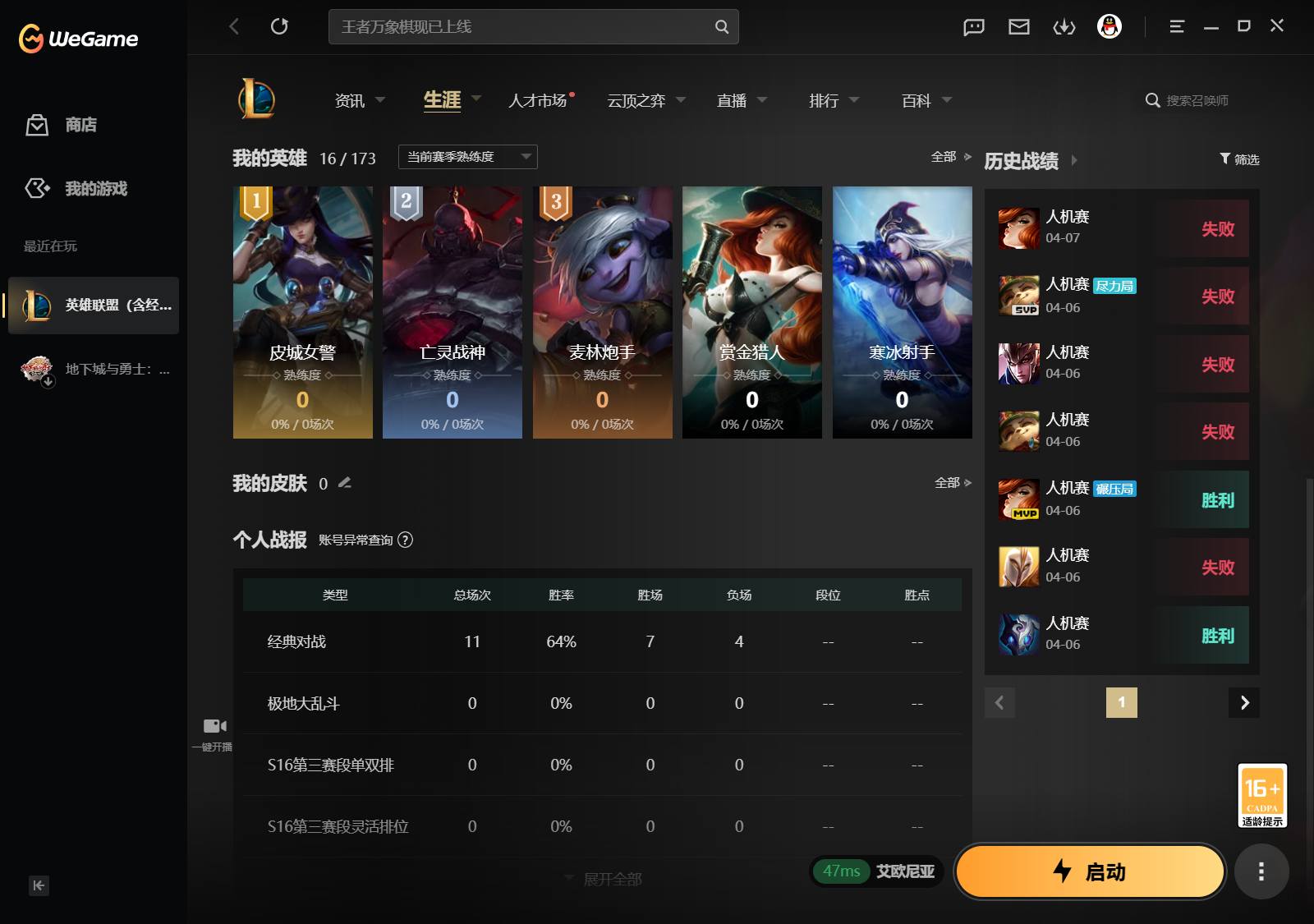1314x924 pixels.
Task: Open the 排行 tab
Action: click(x=824, y=100)
